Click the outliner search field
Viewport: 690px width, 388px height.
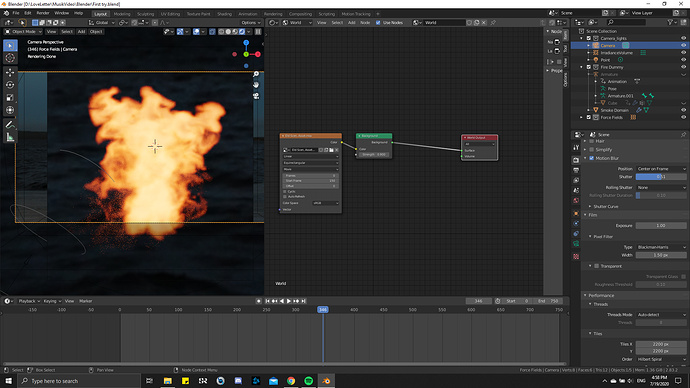(627, 22)
